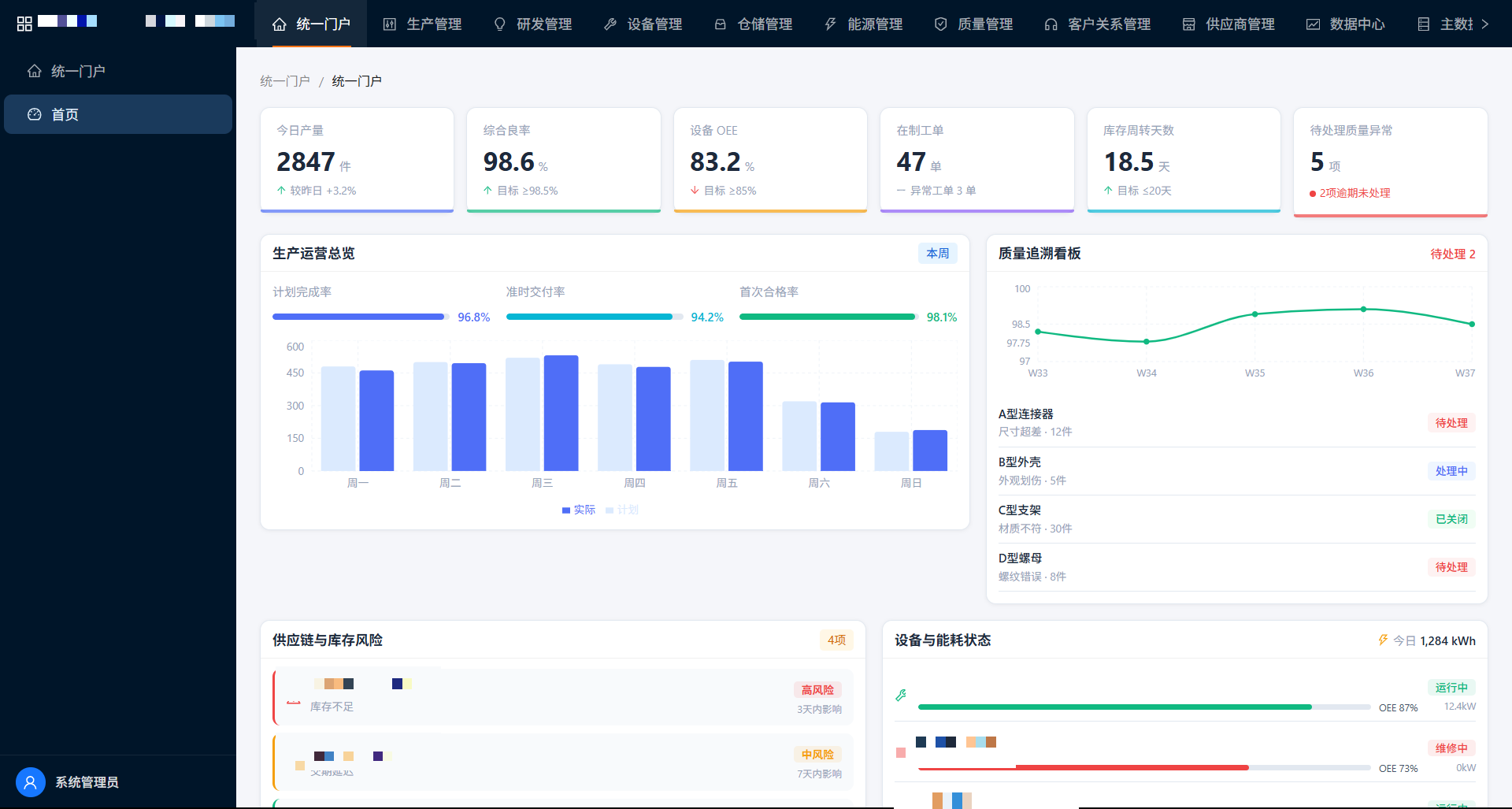Click the 本周 tag in 生产运营总览

pos(937,253)
